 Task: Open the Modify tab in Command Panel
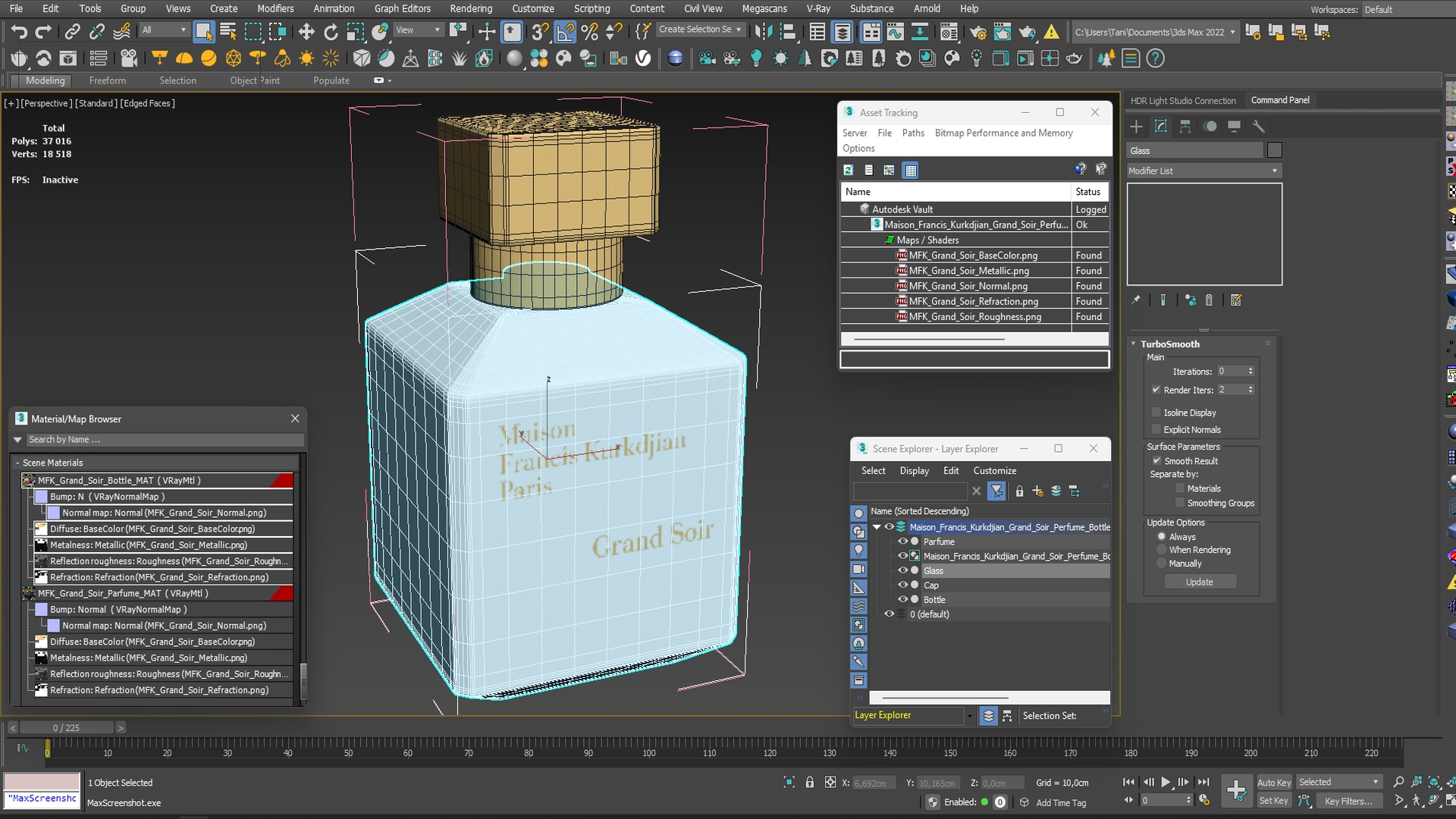tap(1160, 127)
